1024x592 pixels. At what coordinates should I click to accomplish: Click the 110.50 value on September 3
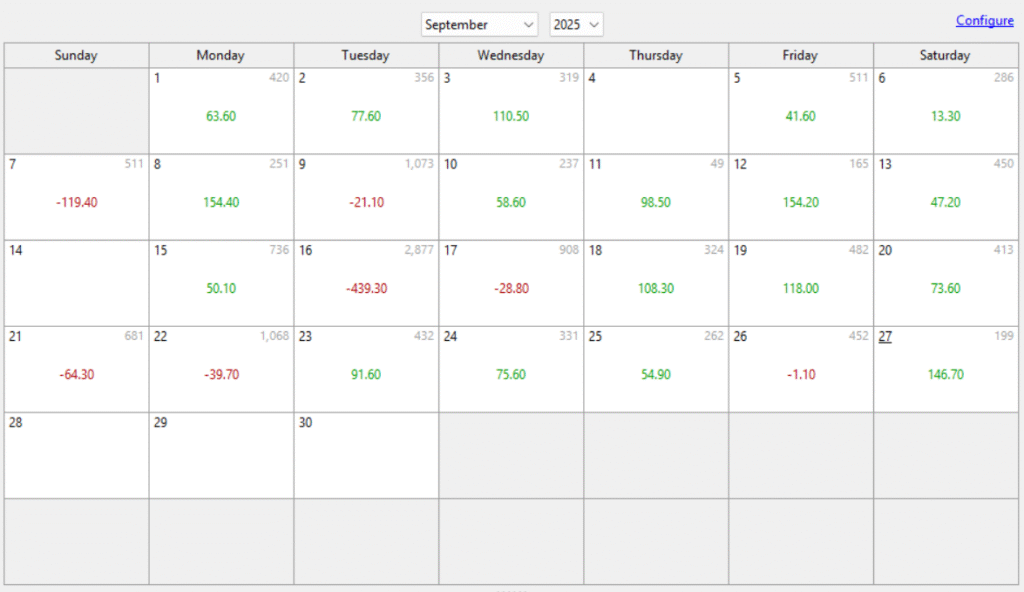point(511,116)
